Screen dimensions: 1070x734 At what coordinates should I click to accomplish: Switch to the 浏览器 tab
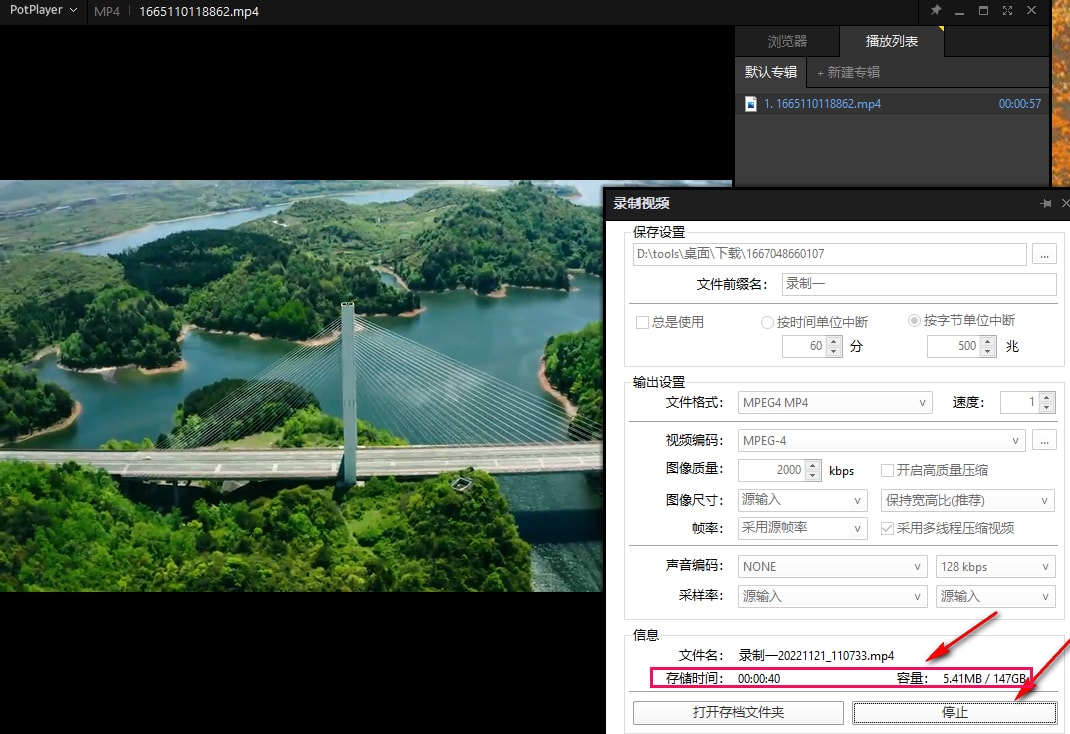click(x=787, y=41)
